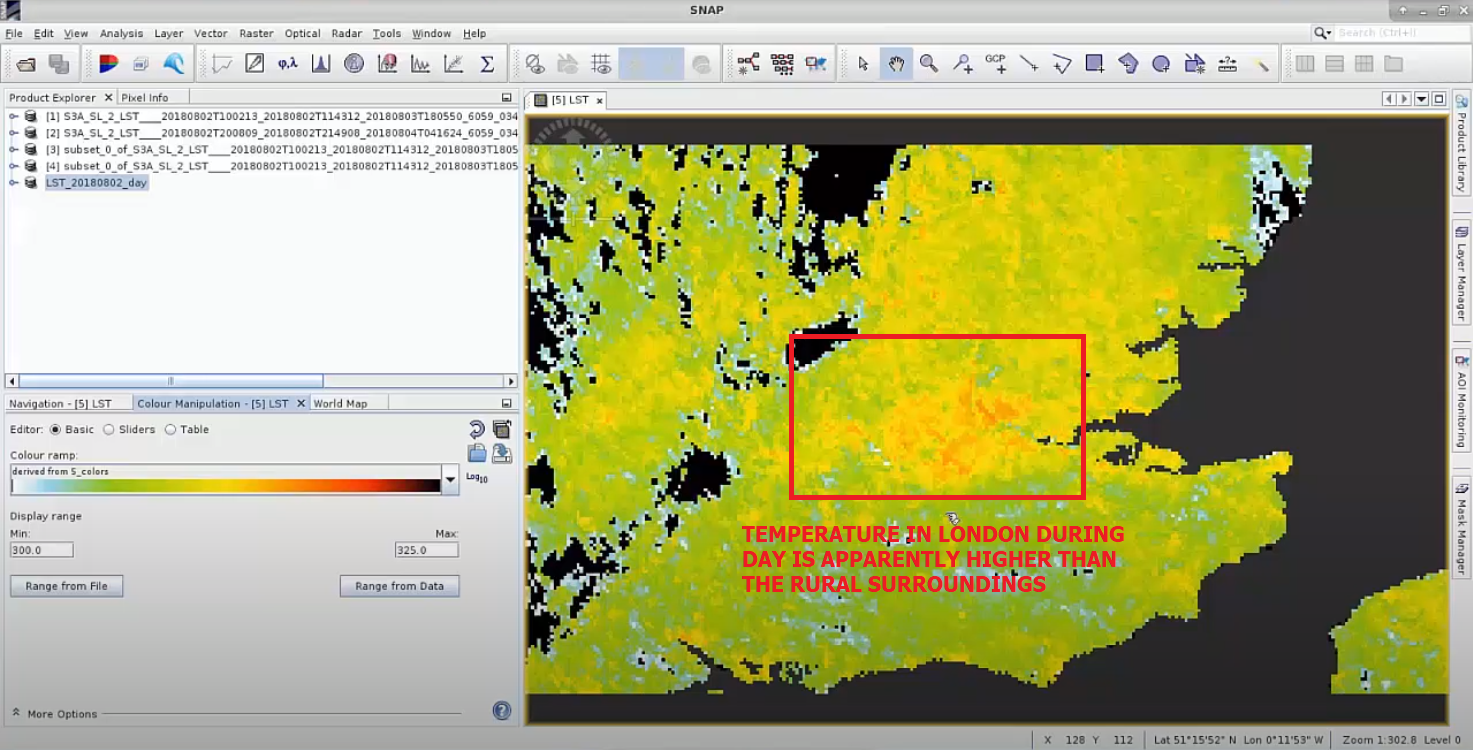Open the geo-coding φ,λ information tool

point(288,64)
